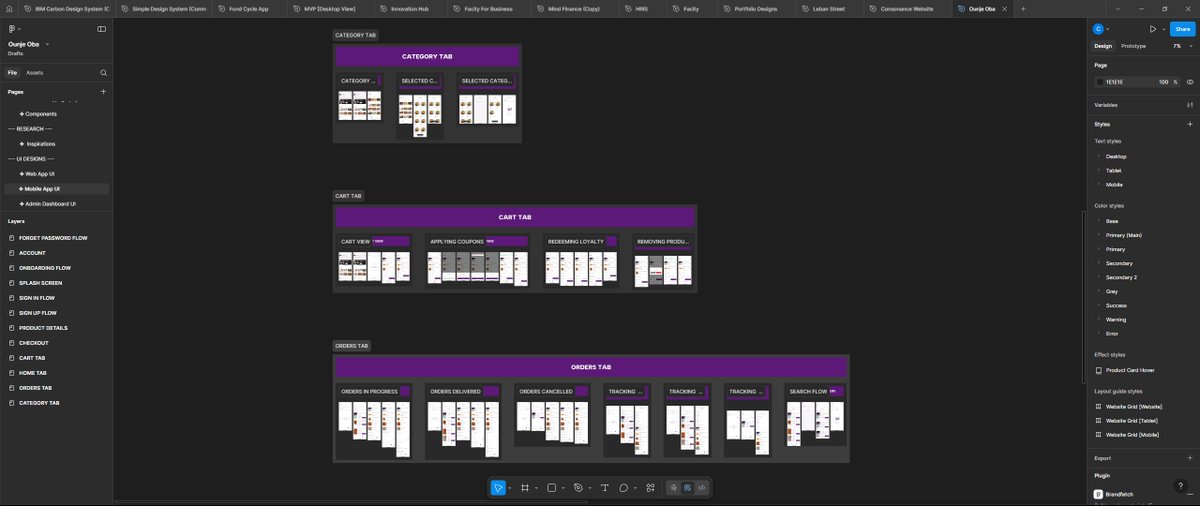Add an export setting with plus icon
1200x506 pixels.
(x=1190, y=458)
